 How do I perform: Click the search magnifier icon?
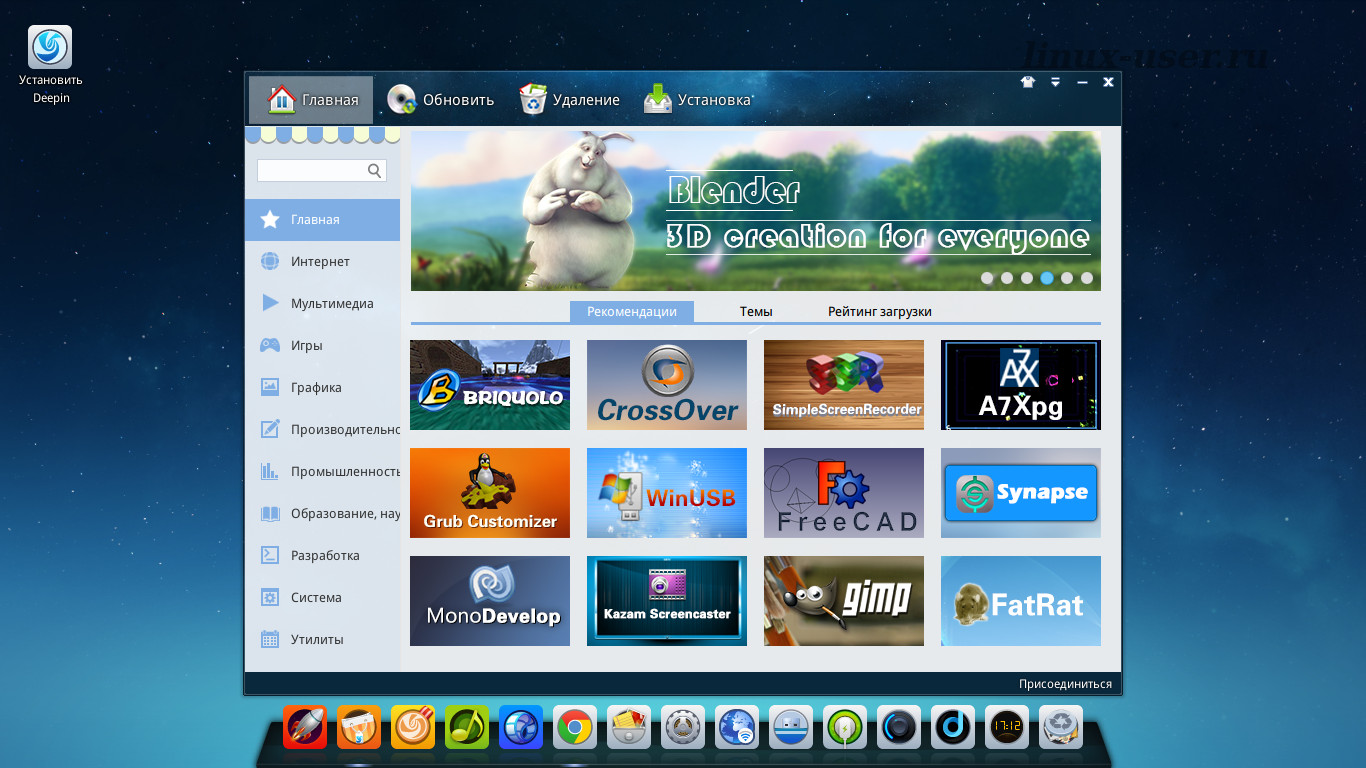click(x=375, y=171)
